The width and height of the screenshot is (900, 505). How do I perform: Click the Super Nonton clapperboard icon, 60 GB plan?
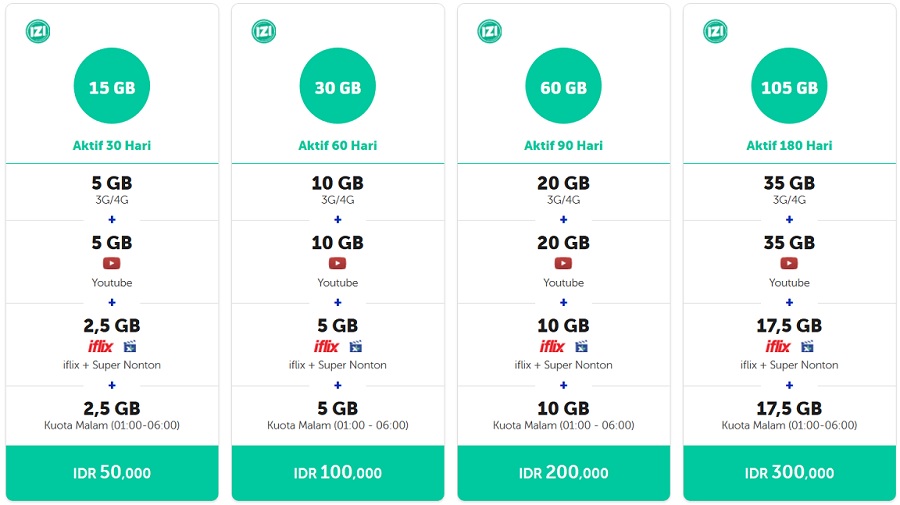581,347
